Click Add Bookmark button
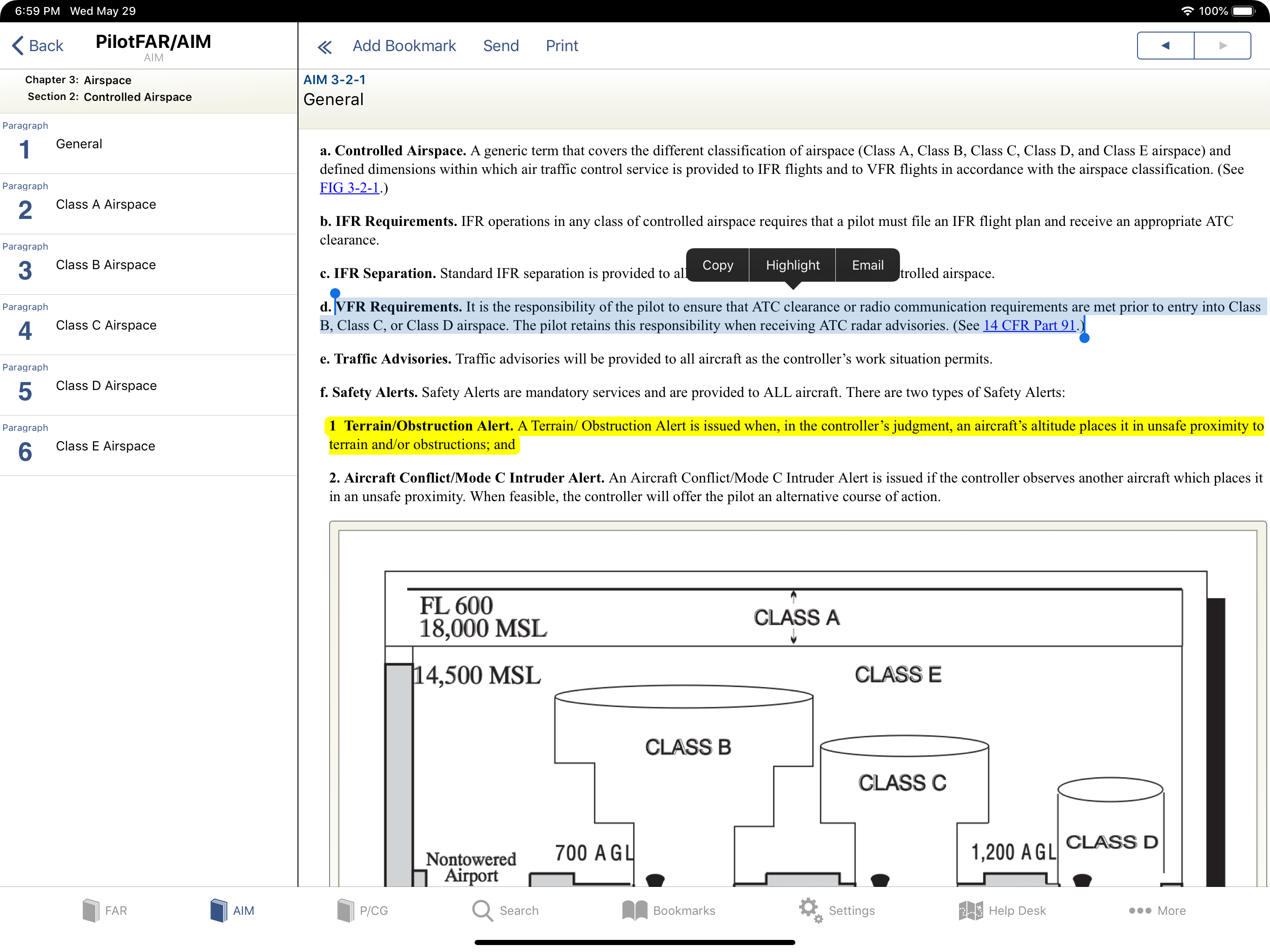Image resolution: width=1270 pixels, height=952 pixels. [403, 46]
